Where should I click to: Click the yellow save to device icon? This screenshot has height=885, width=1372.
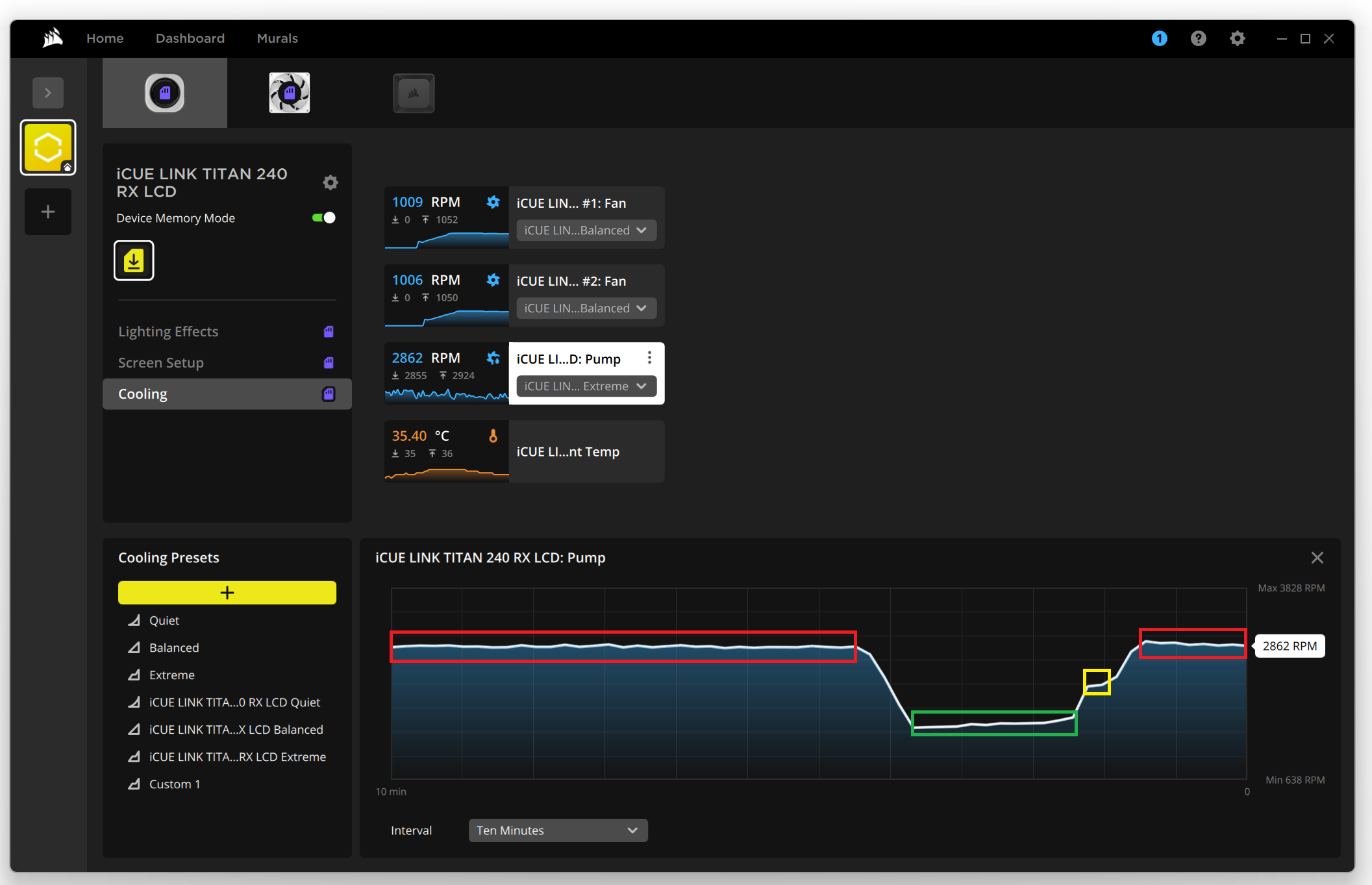(134, 260)
